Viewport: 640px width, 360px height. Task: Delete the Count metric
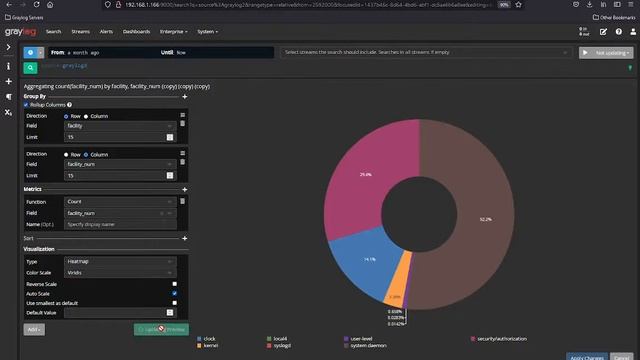pos(182,201)
